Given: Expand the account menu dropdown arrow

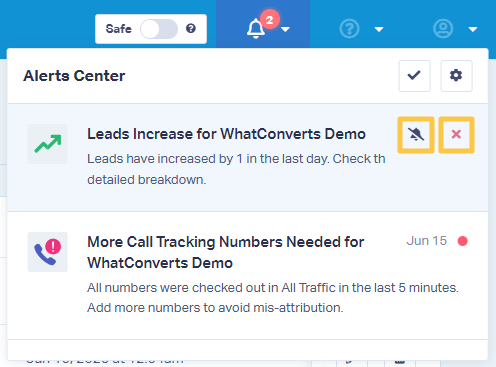Looking at the screenshot, I should tap(473, 30).
